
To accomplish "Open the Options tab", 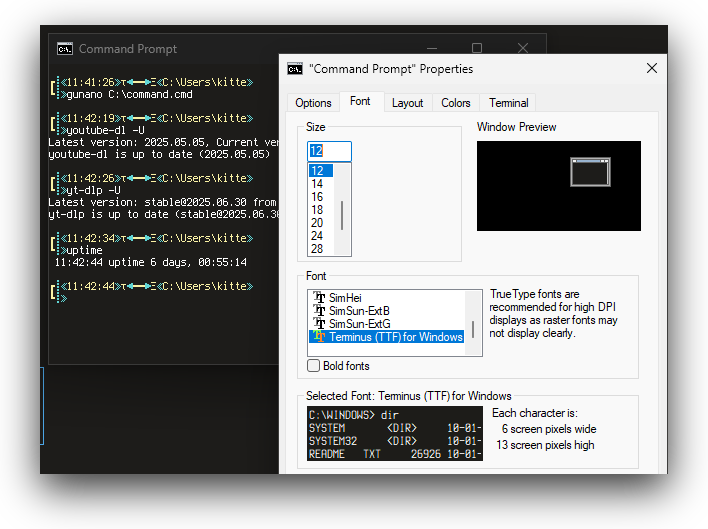I will (313, 103).
